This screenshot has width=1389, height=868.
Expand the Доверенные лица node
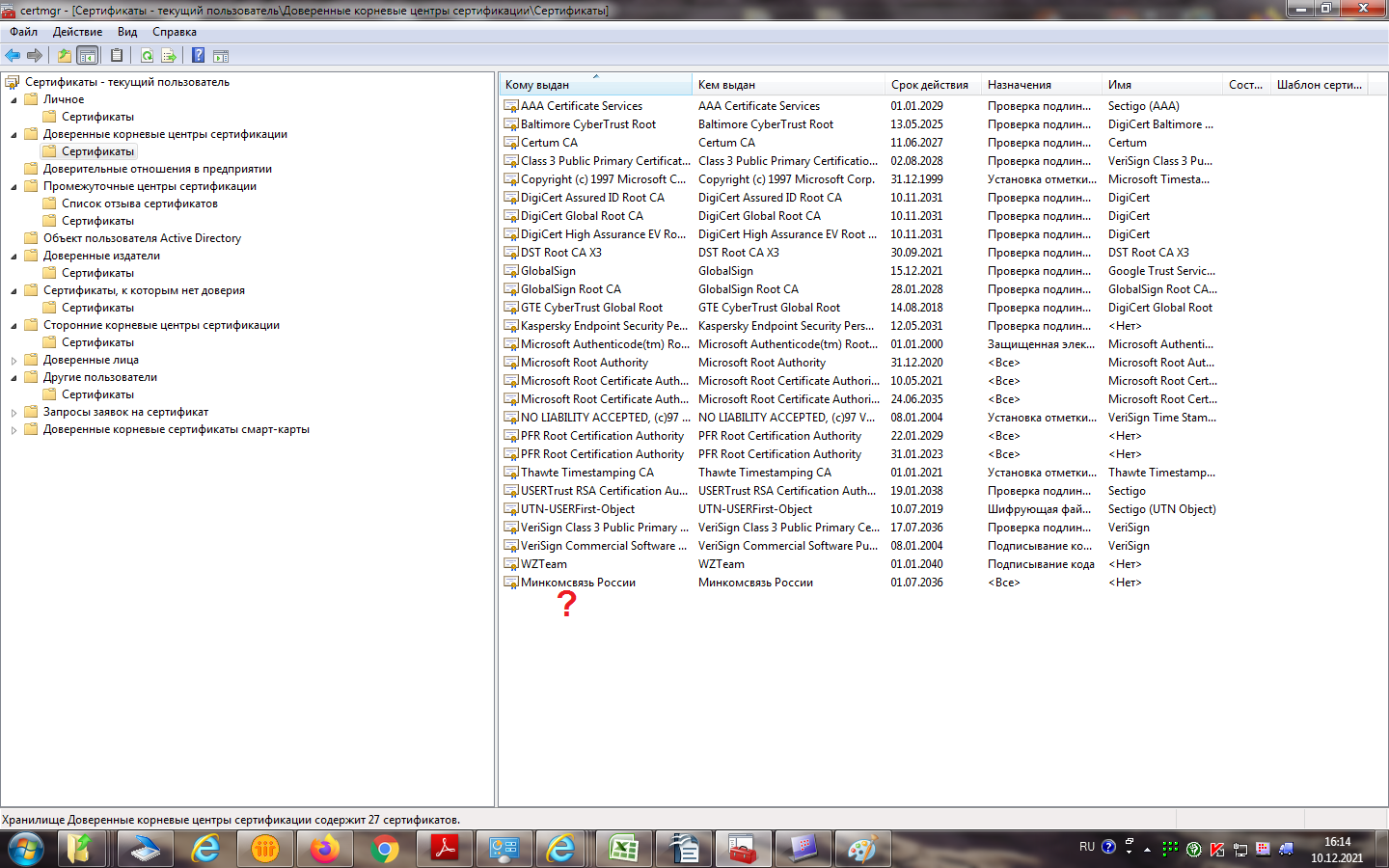(14, 360)
